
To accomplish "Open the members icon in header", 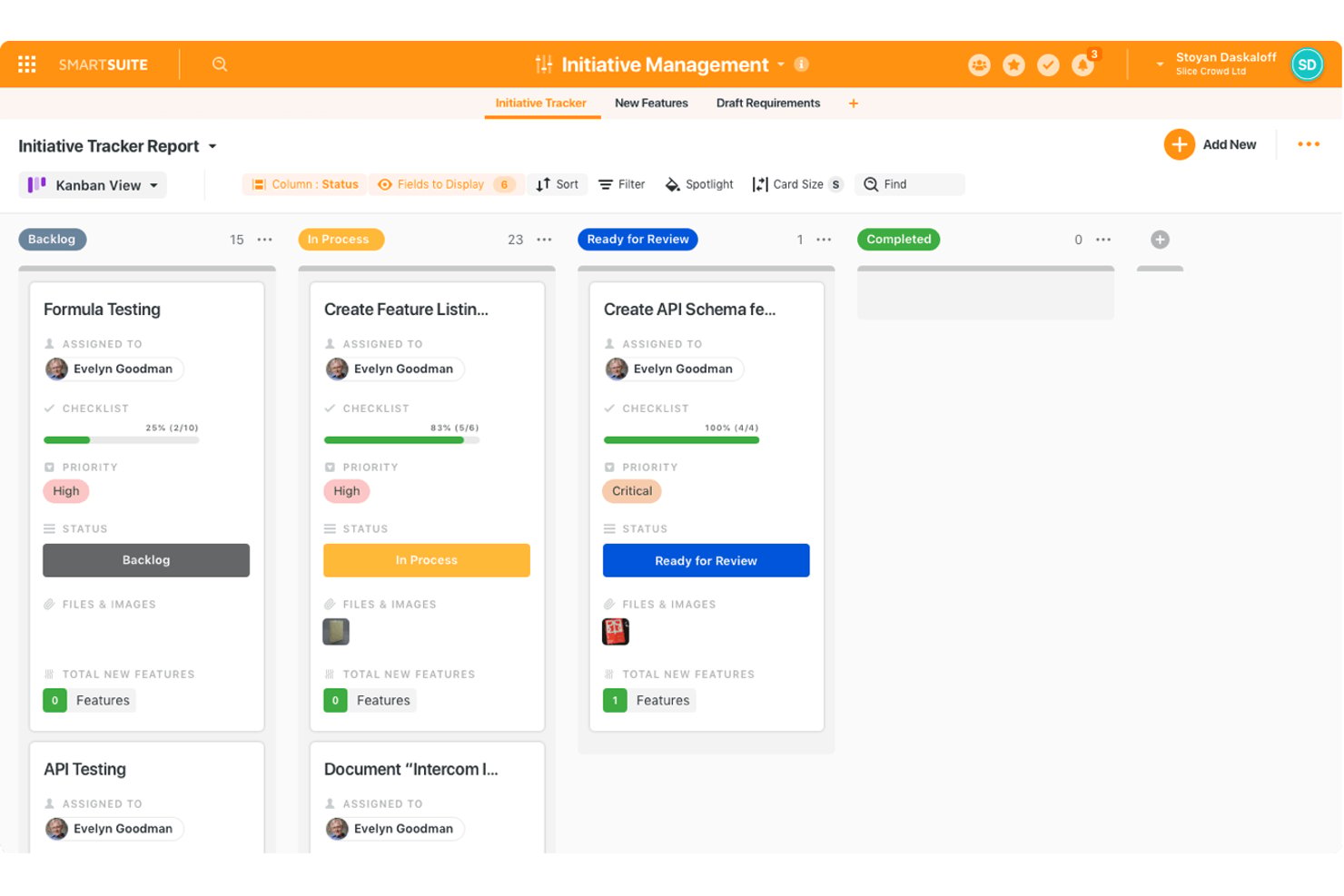I will click(x=979, y=64).
